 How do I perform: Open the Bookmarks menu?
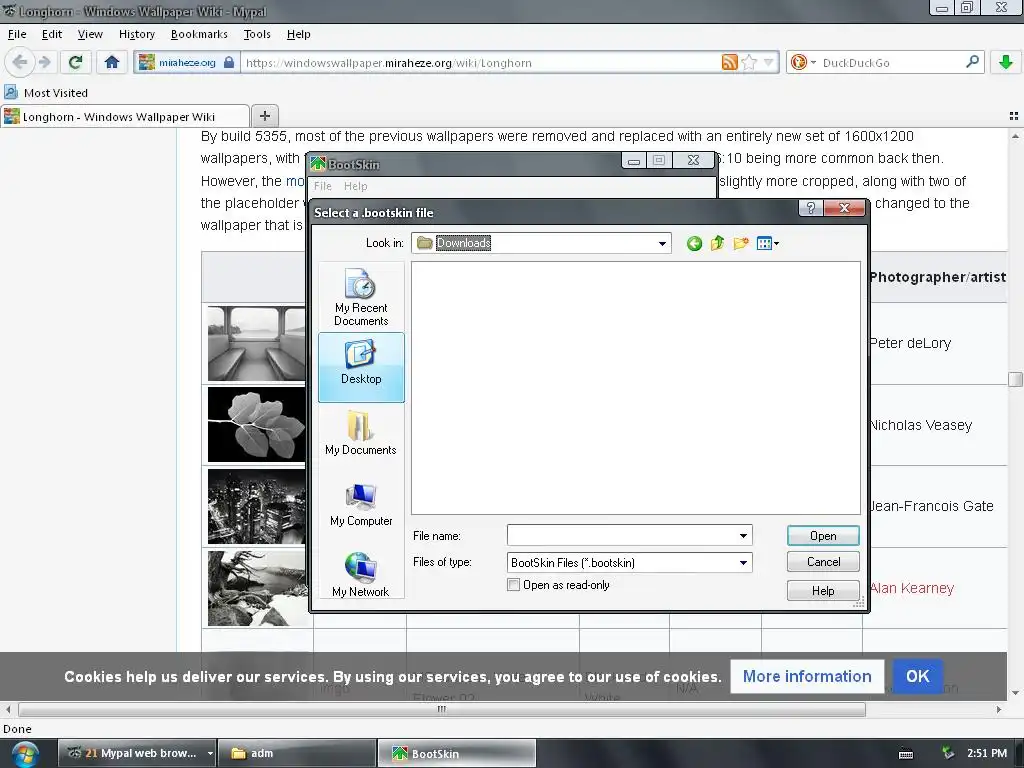[x=199, y=34]
